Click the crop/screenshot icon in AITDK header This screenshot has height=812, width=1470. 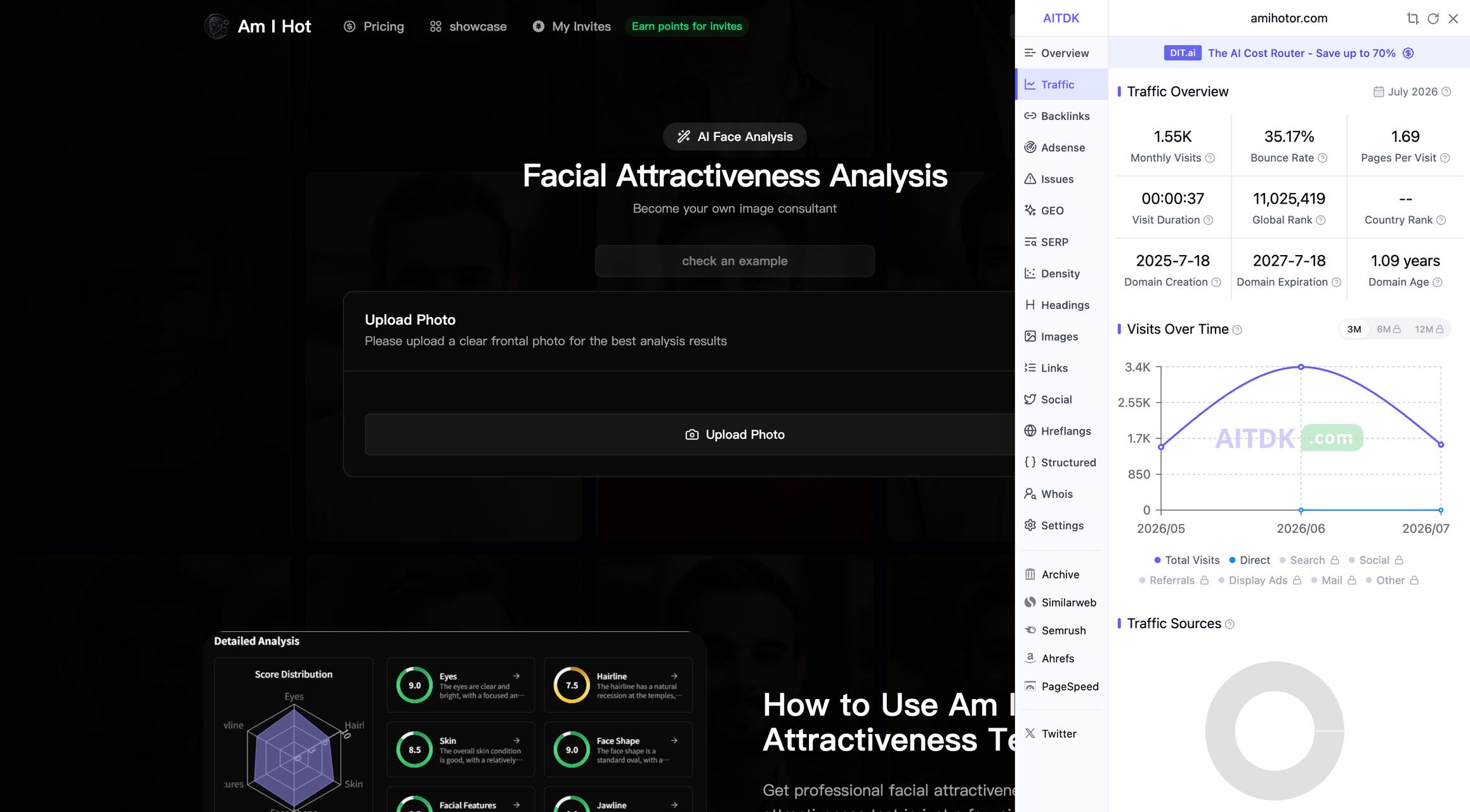coord(1412,18)
